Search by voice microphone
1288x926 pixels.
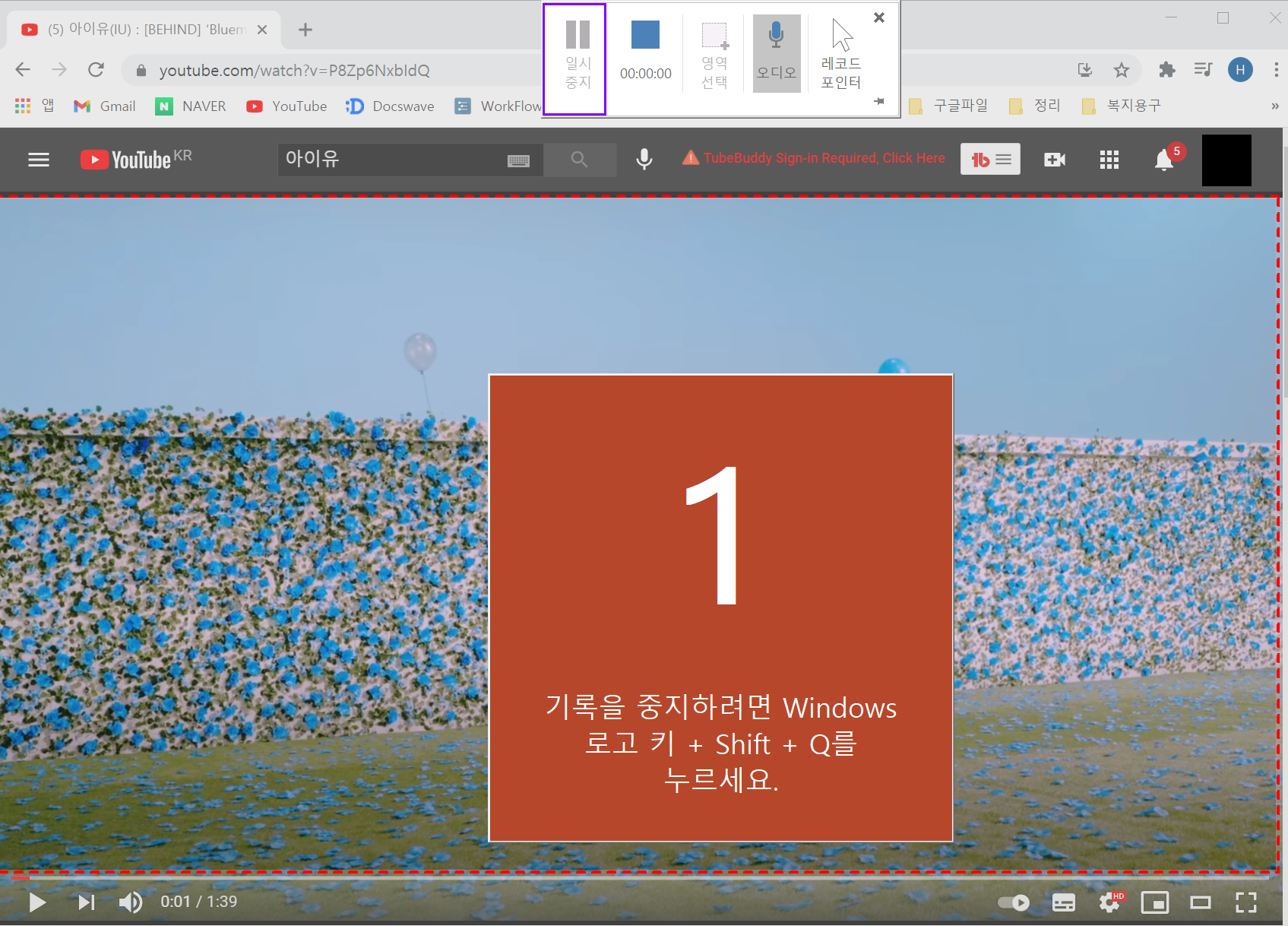644,159
